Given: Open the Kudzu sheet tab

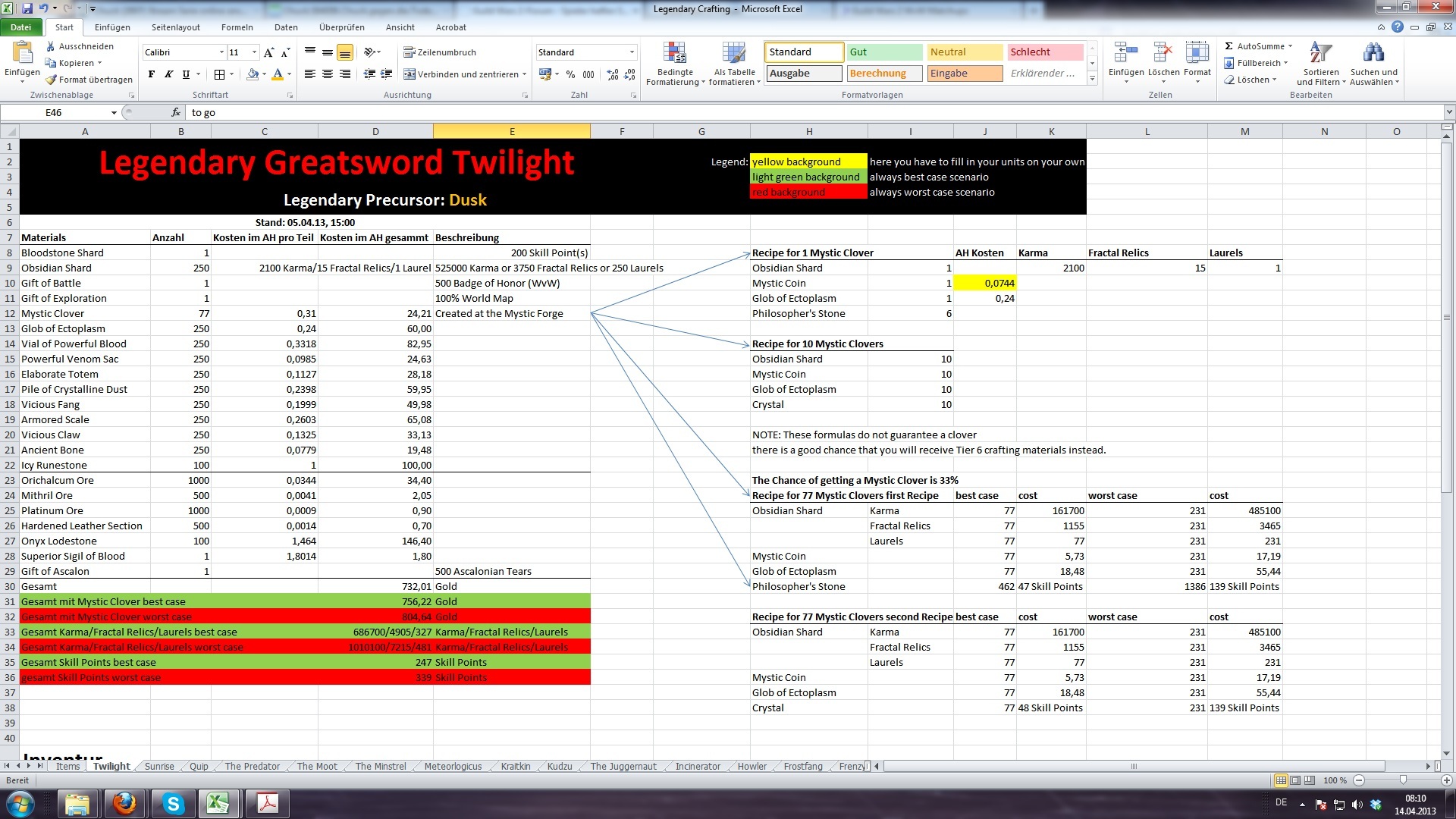Looking at the screenshot, I should (x=560, y=767).
